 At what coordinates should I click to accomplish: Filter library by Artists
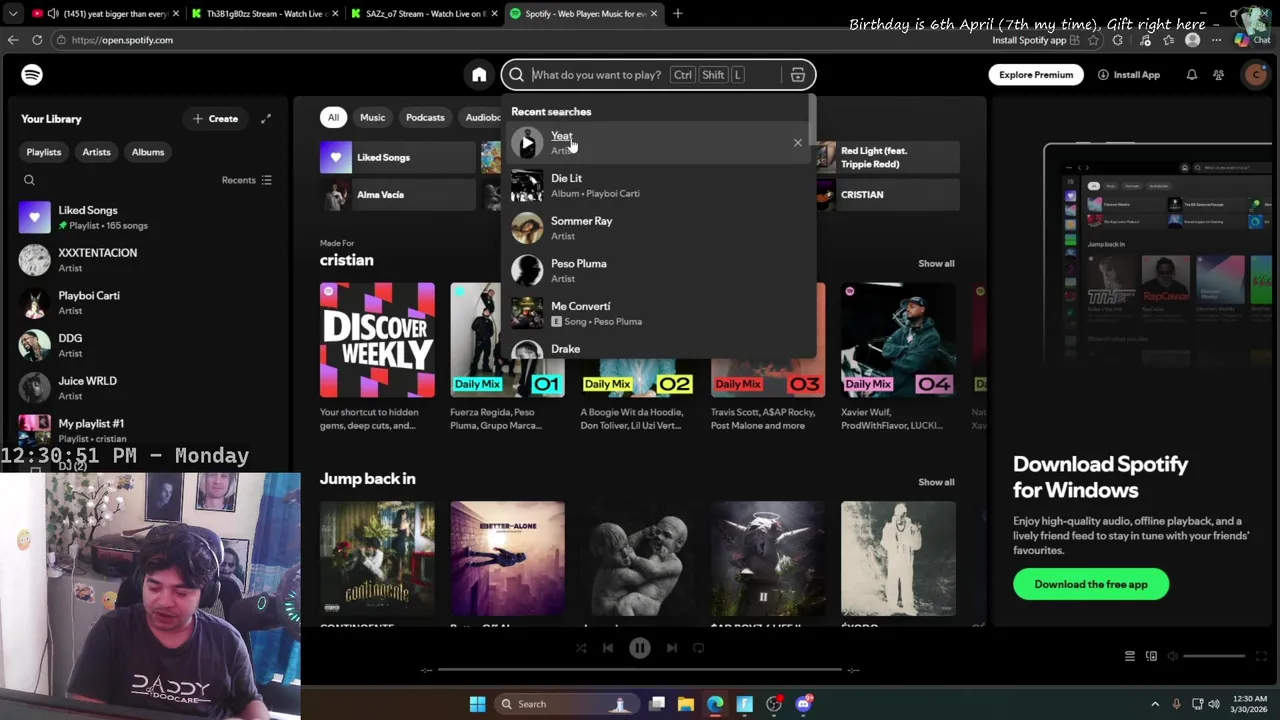96,152
